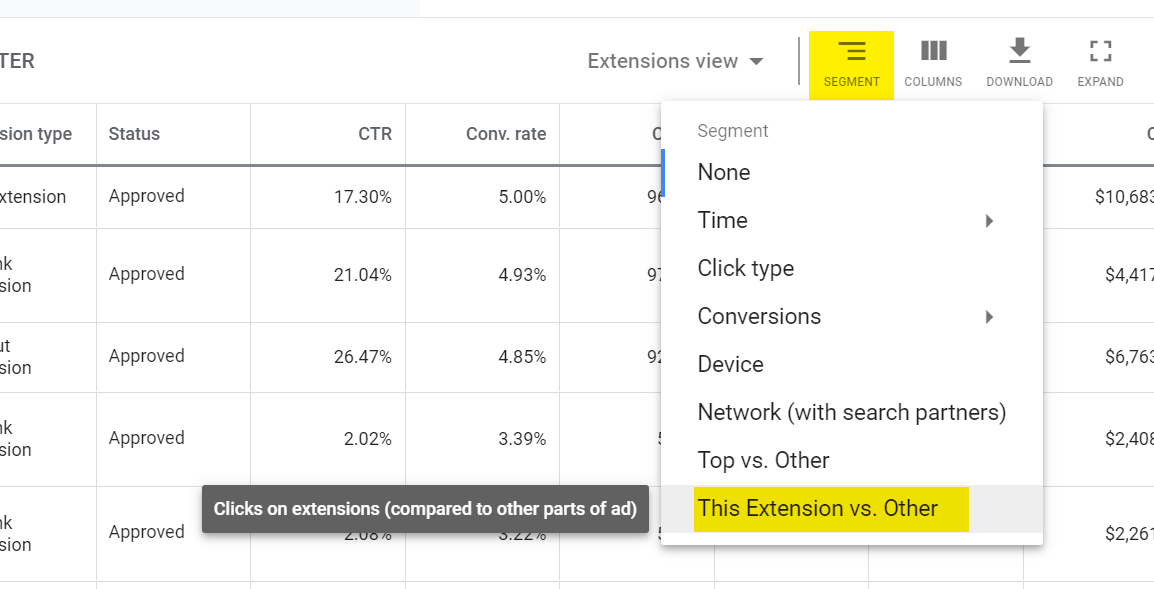Pick This Extension vs. Other
The width and height of the screenshot is (1154, 589).
click(818, 508)
